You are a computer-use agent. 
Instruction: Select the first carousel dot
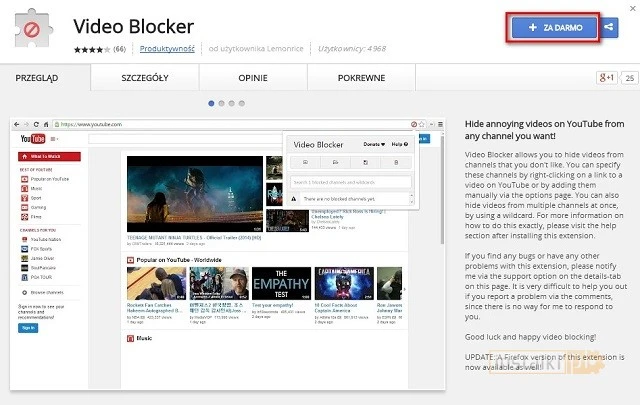(211, 103)
